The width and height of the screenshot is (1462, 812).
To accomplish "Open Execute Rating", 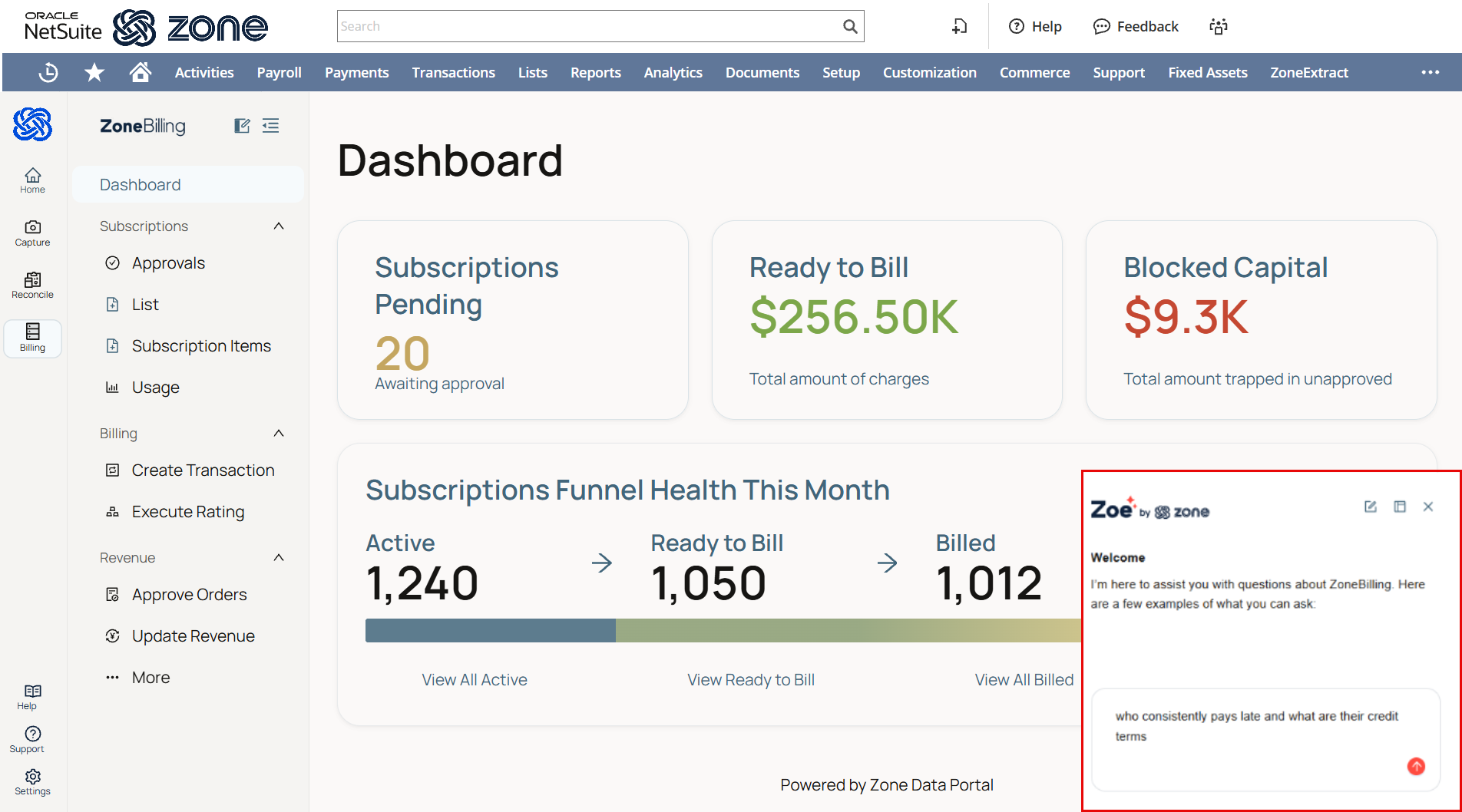I will tap(187, 512).
